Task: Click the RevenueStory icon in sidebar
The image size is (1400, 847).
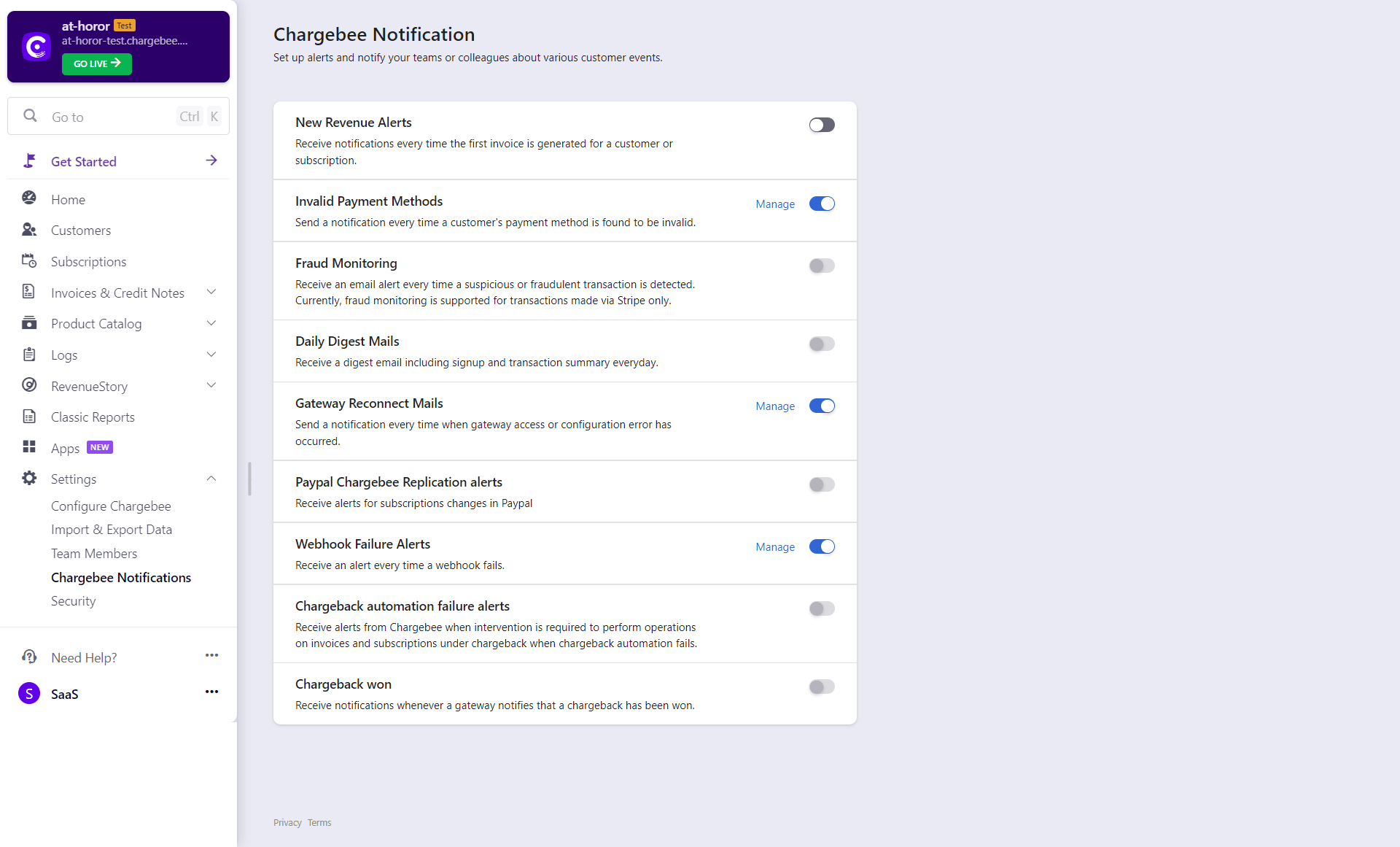Action: pos(28,385)
